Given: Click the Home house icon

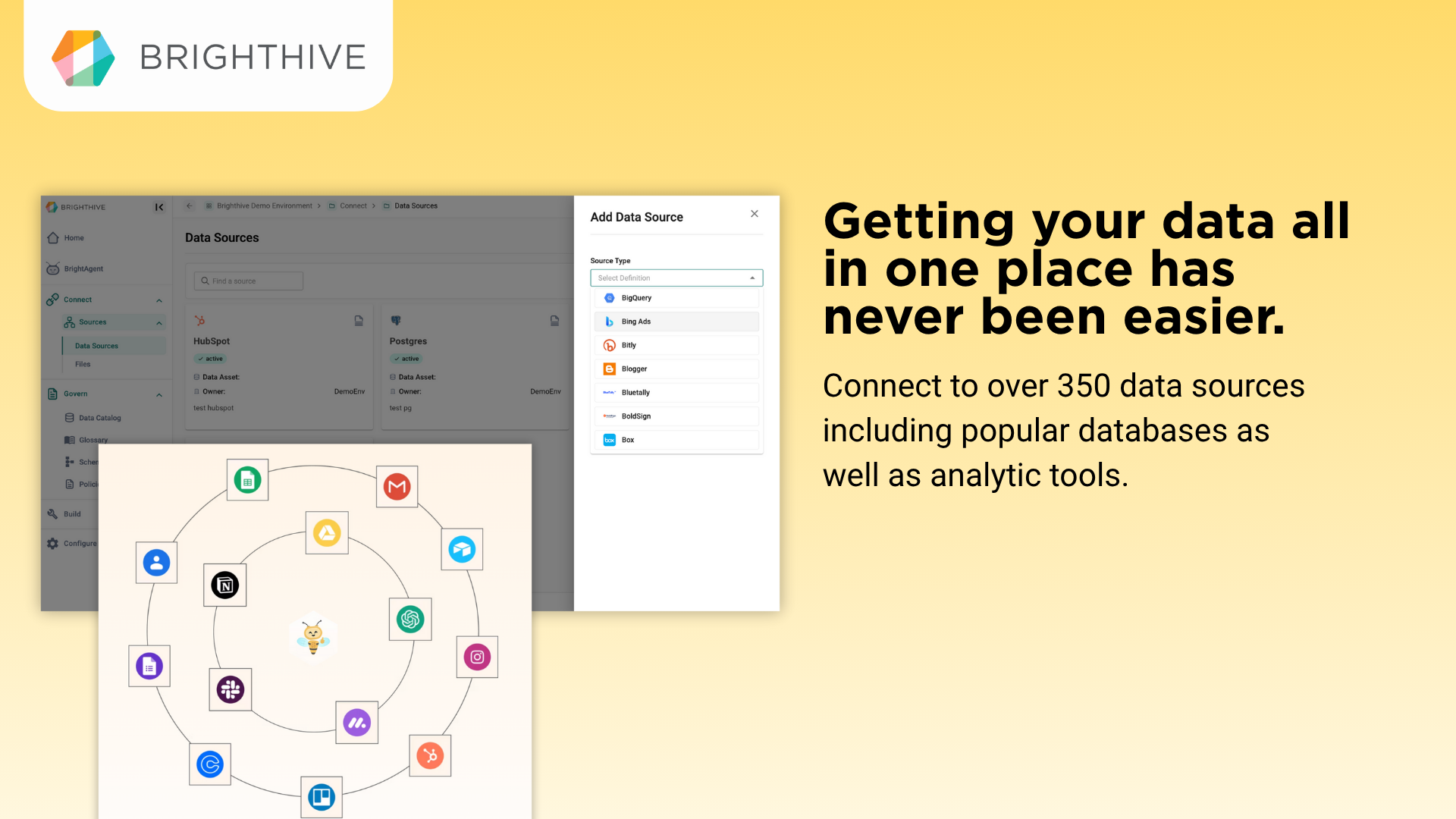Looking at the screenshot, I should tap(53, 238).
